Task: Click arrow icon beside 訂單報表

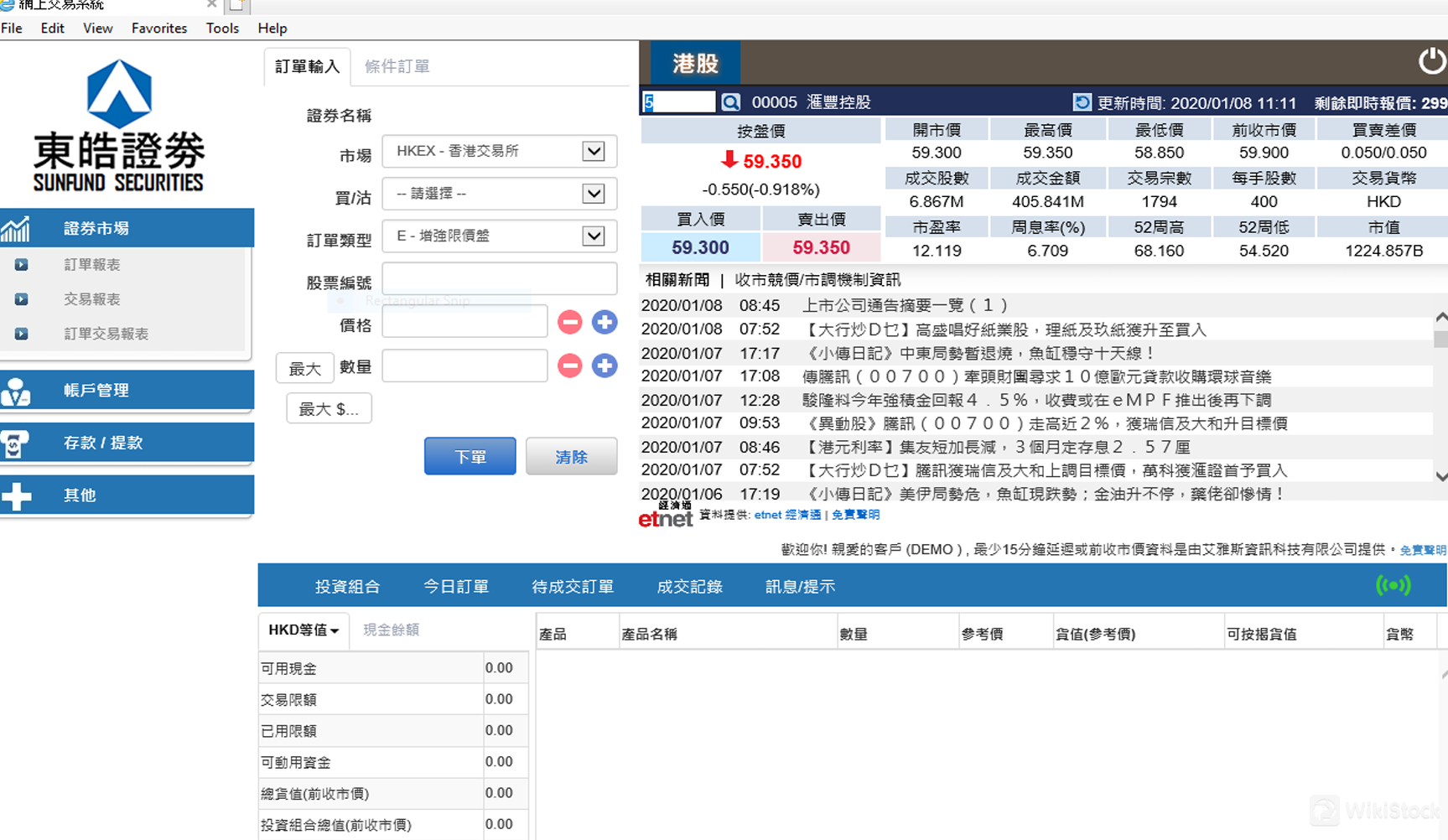Action: pos(22,265)
